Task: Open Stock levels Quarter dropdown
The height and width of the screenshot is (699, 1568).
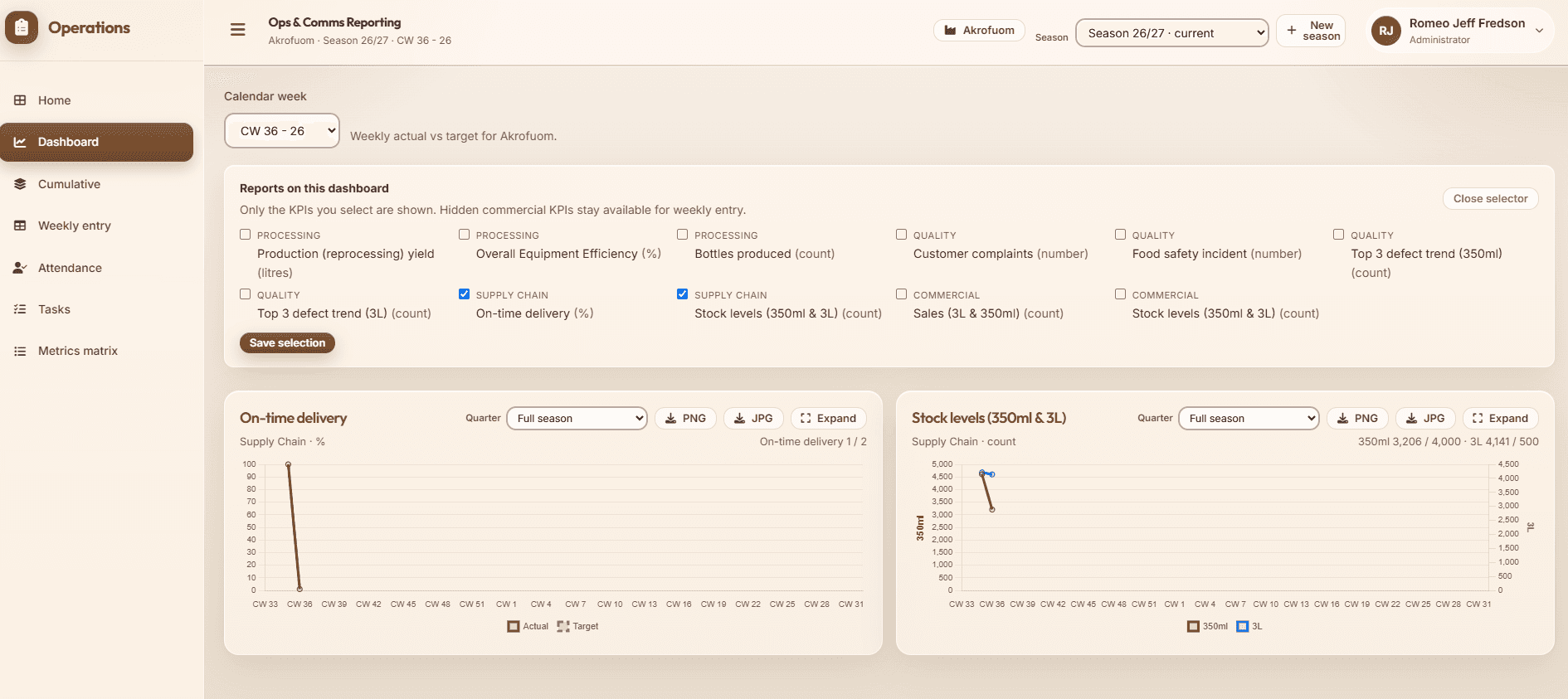Action: [x=1249, y=419]
